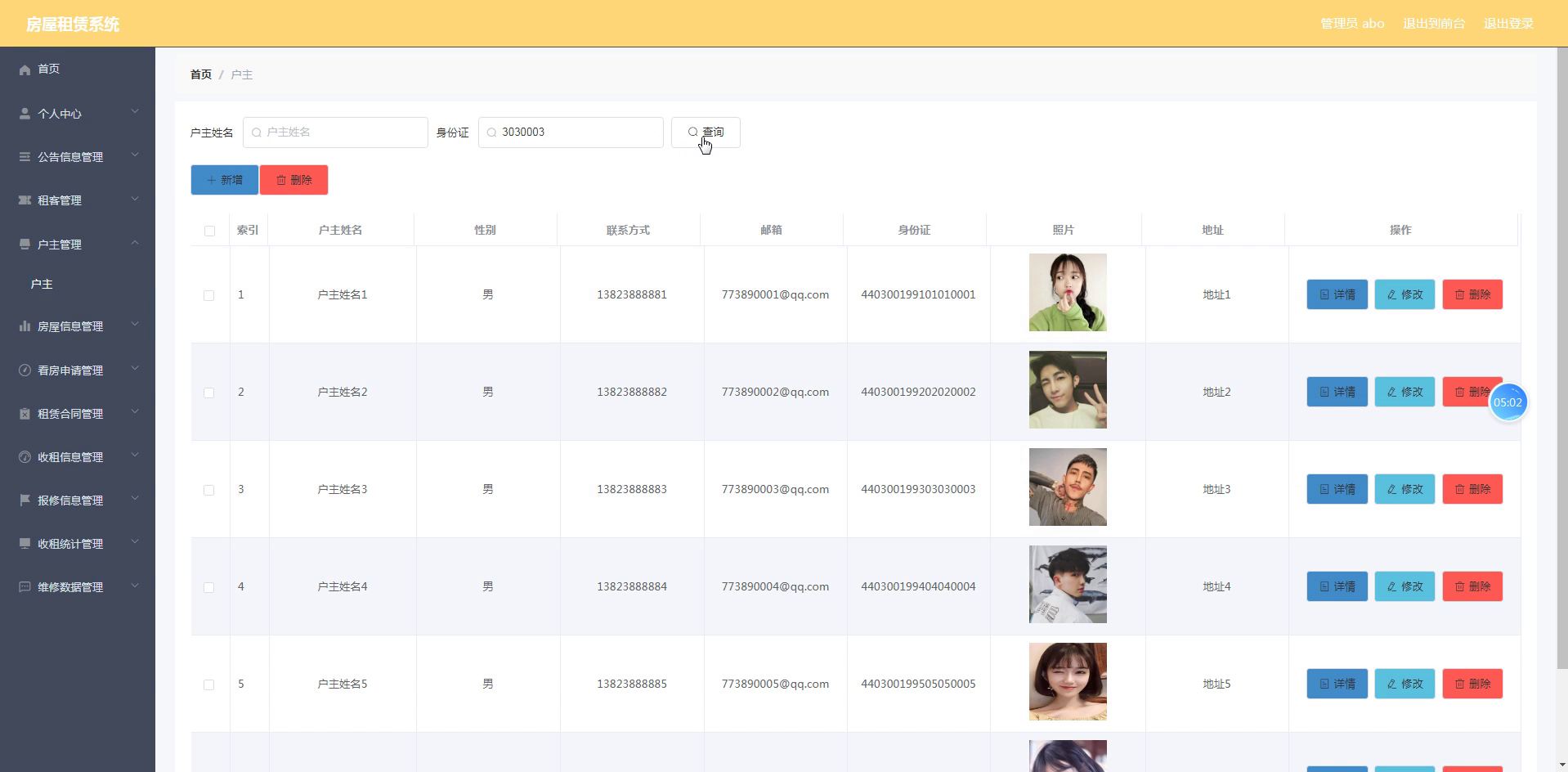
Task: Click the clipboard icon beside 租赁合同管理
Action: (25, 414)
